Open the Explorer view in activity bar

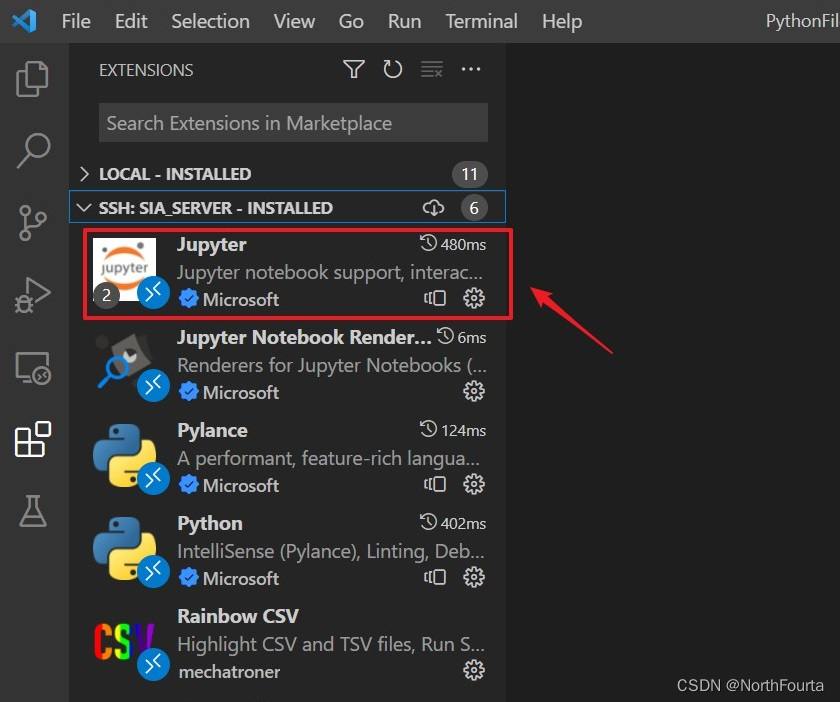coord(33,79)
